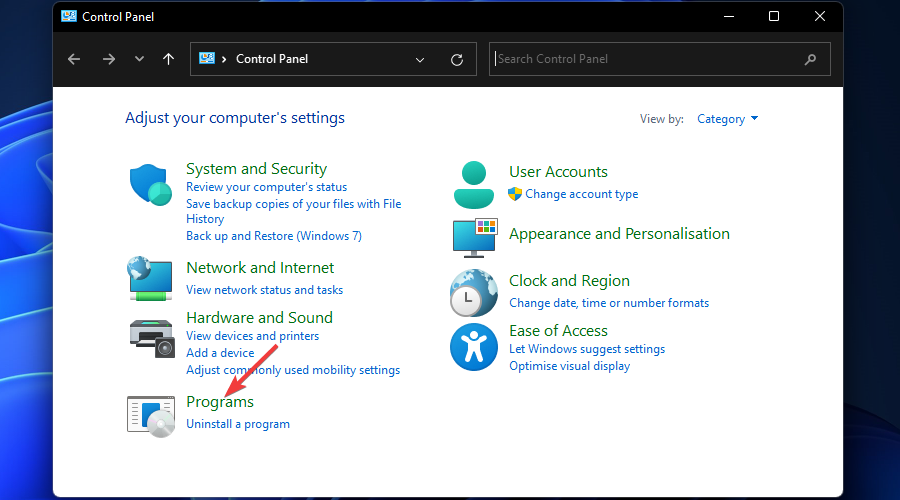Click the Control Panel title bar icon

69,16
